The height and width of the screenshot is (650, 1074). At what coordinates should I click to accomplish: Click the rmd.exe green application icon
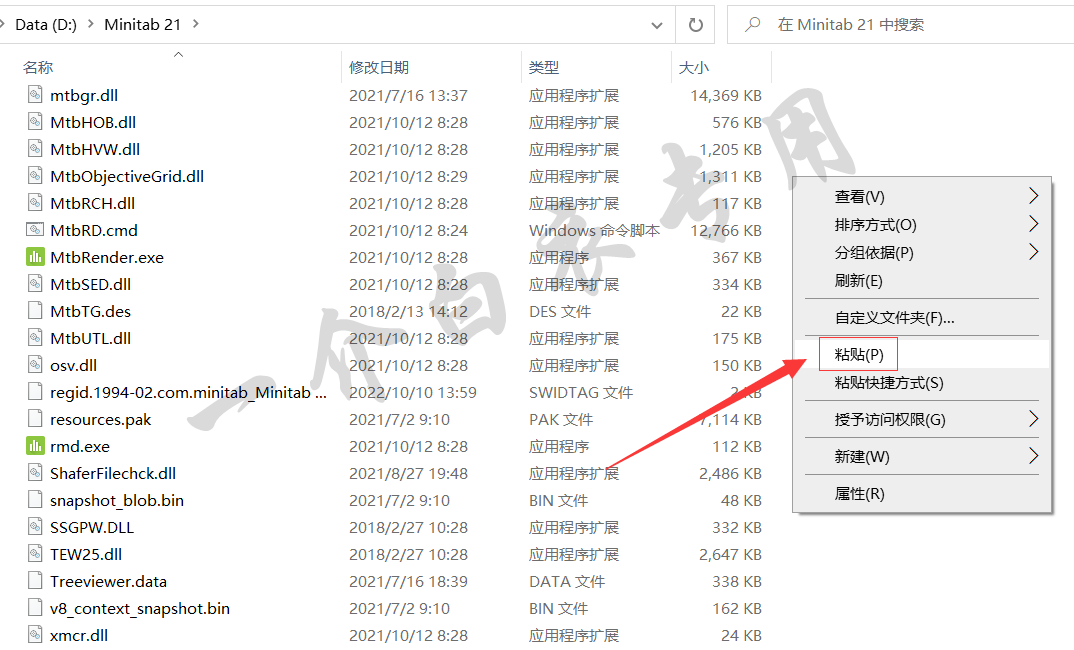[35, 446]
